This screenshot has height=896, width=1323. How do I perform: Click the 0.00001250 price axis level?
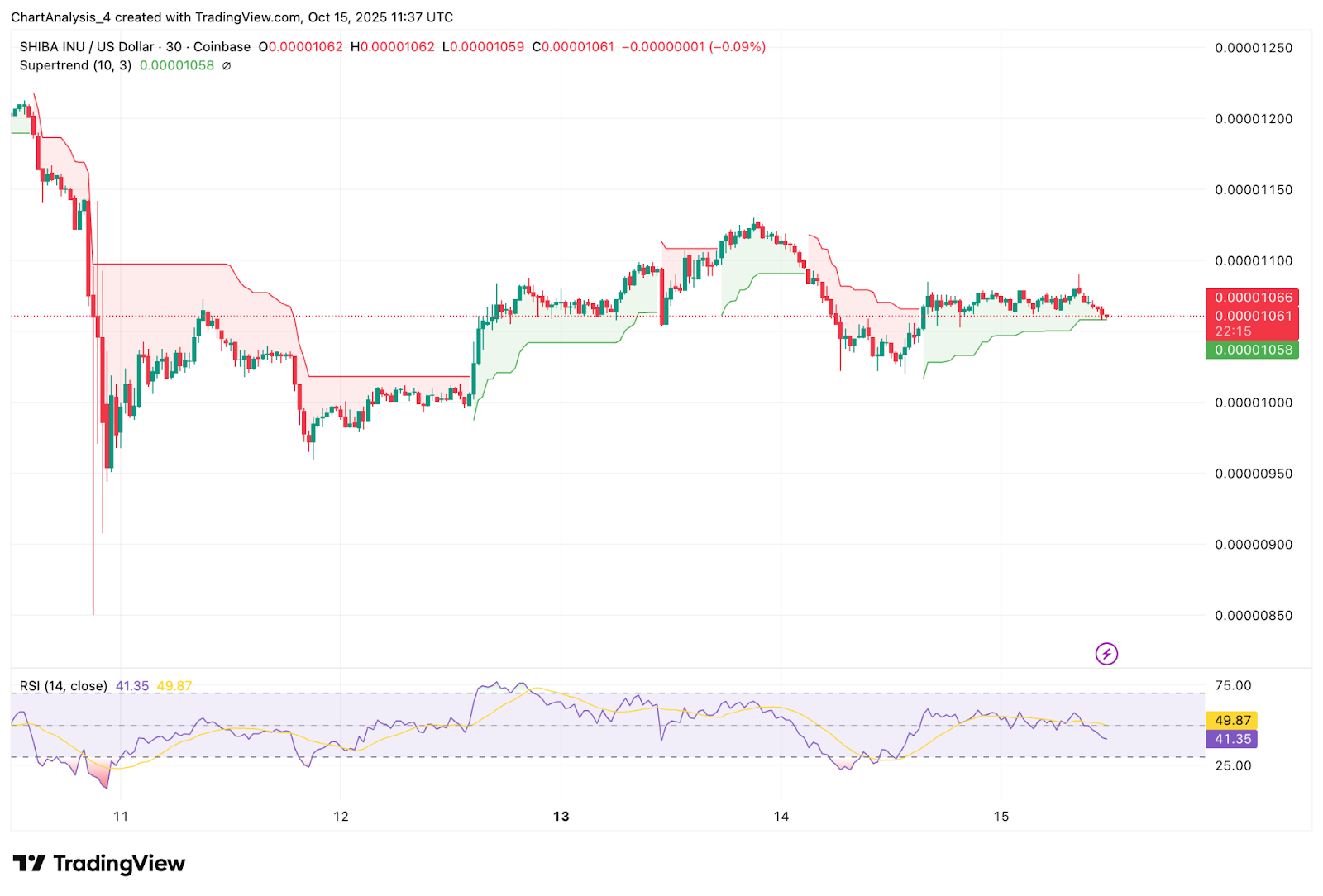point(1253,48)
